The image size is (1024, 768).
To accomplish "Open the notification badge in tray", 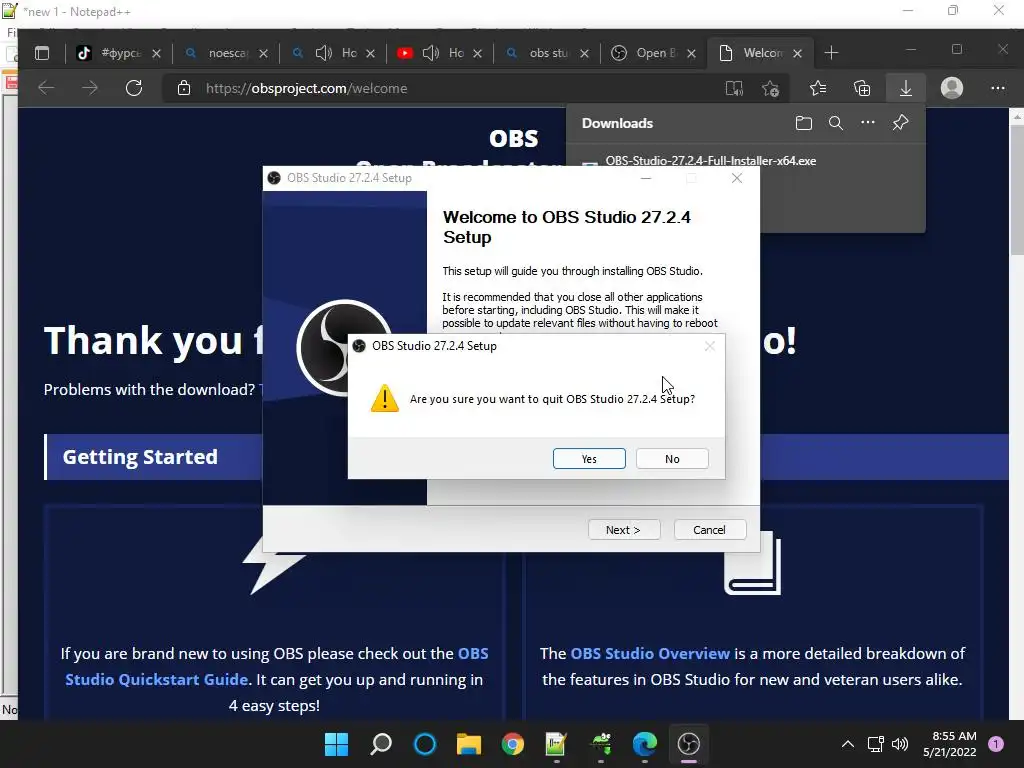I will pos(996,744).
